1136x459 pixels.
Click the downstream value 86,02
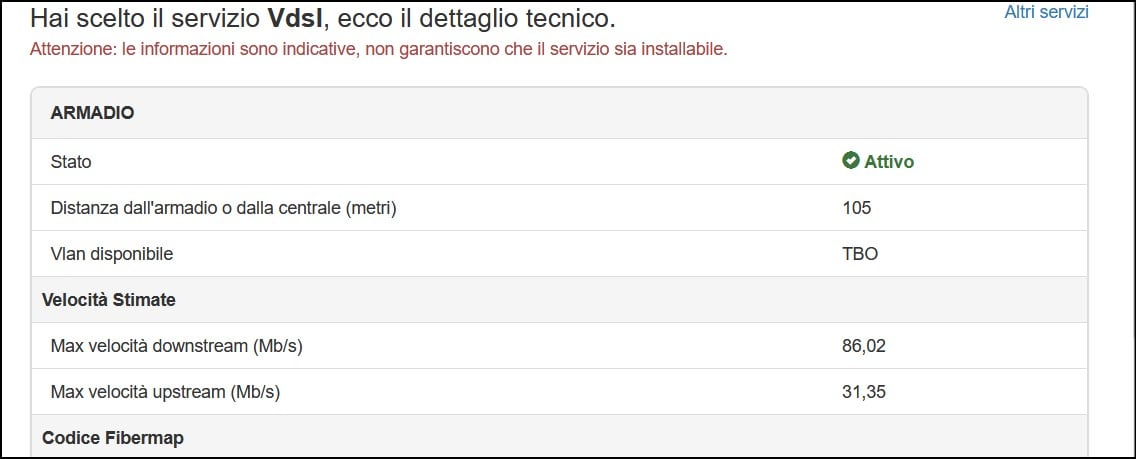pyautogui.click(x=864, y=346)
